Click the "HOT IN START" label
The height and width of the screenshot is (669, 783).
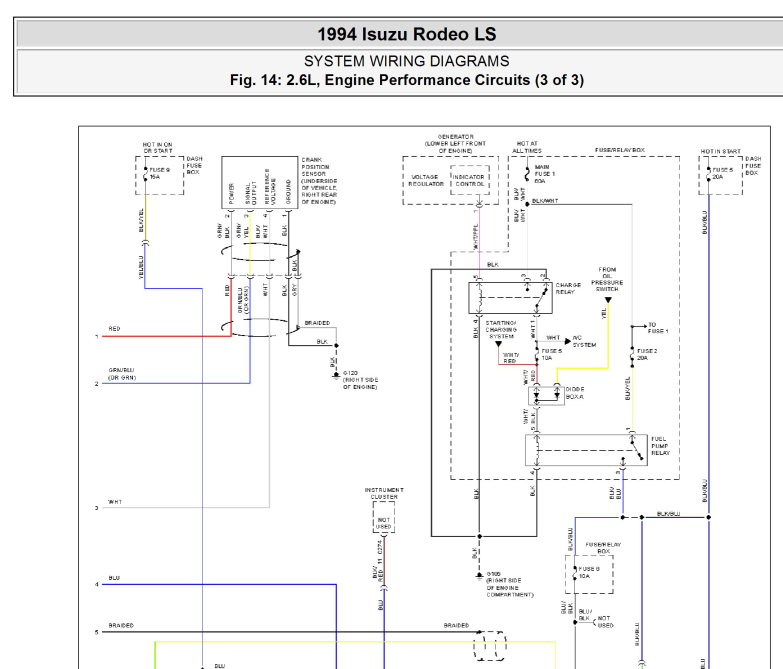(720, 151)
